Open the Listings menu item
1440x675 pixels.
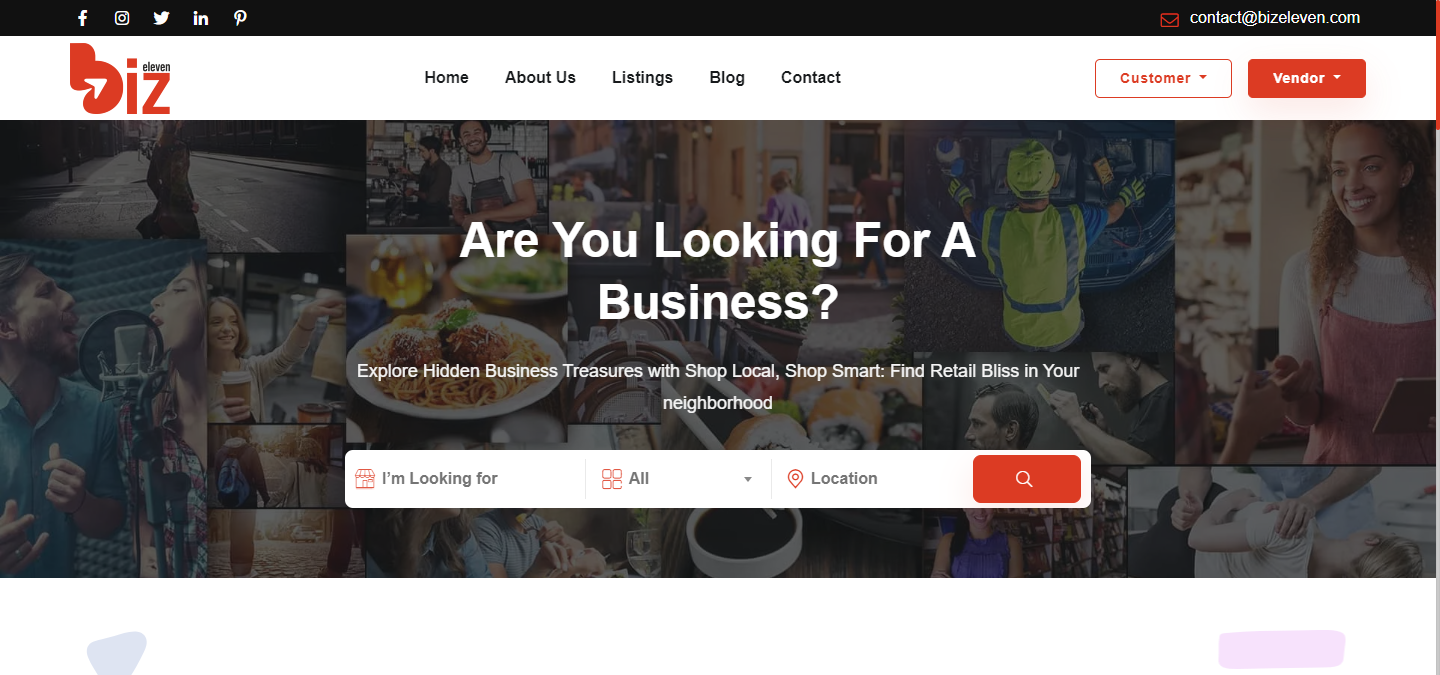[642, 77]
